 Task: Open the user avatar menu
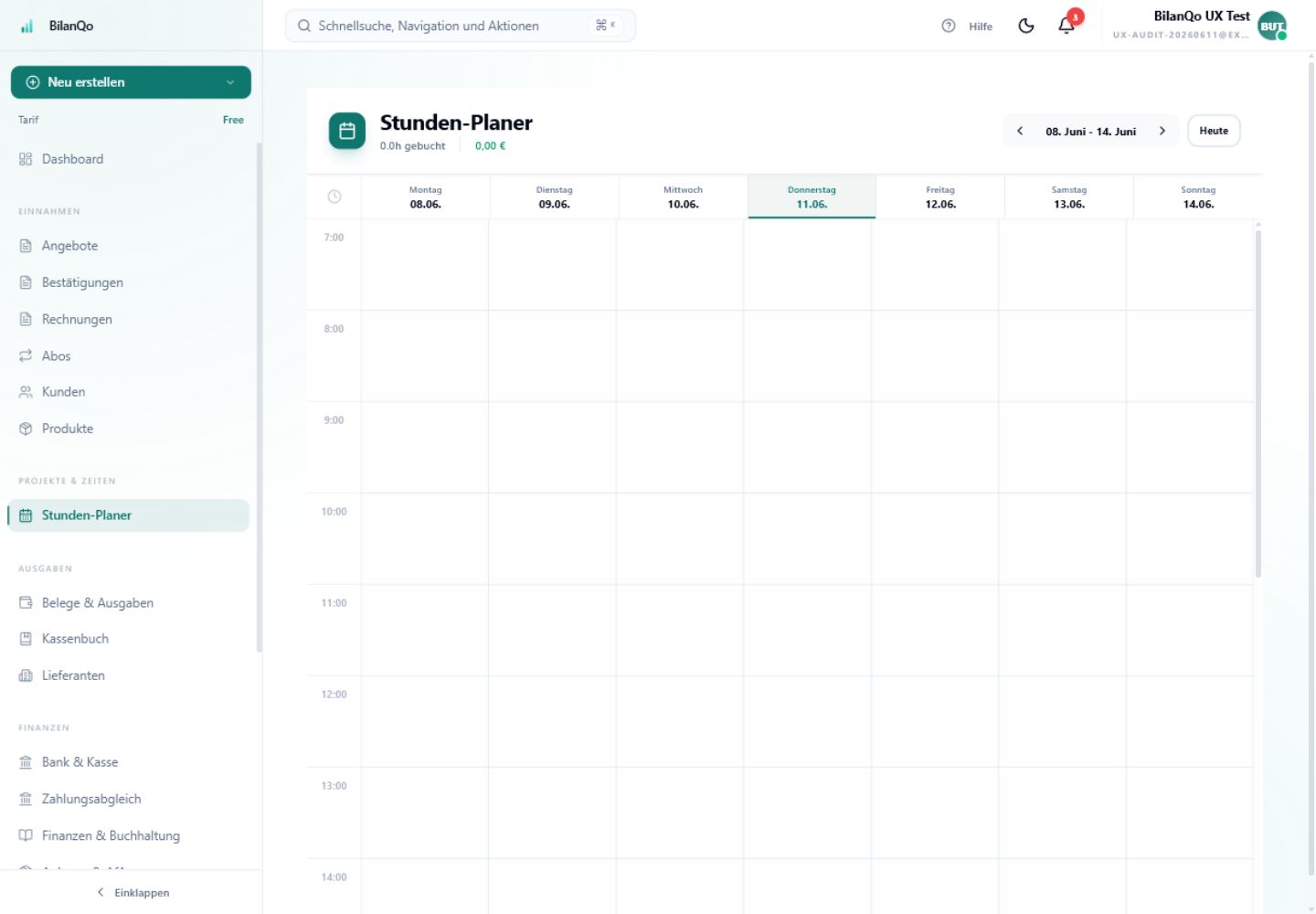click(1272, 26)
